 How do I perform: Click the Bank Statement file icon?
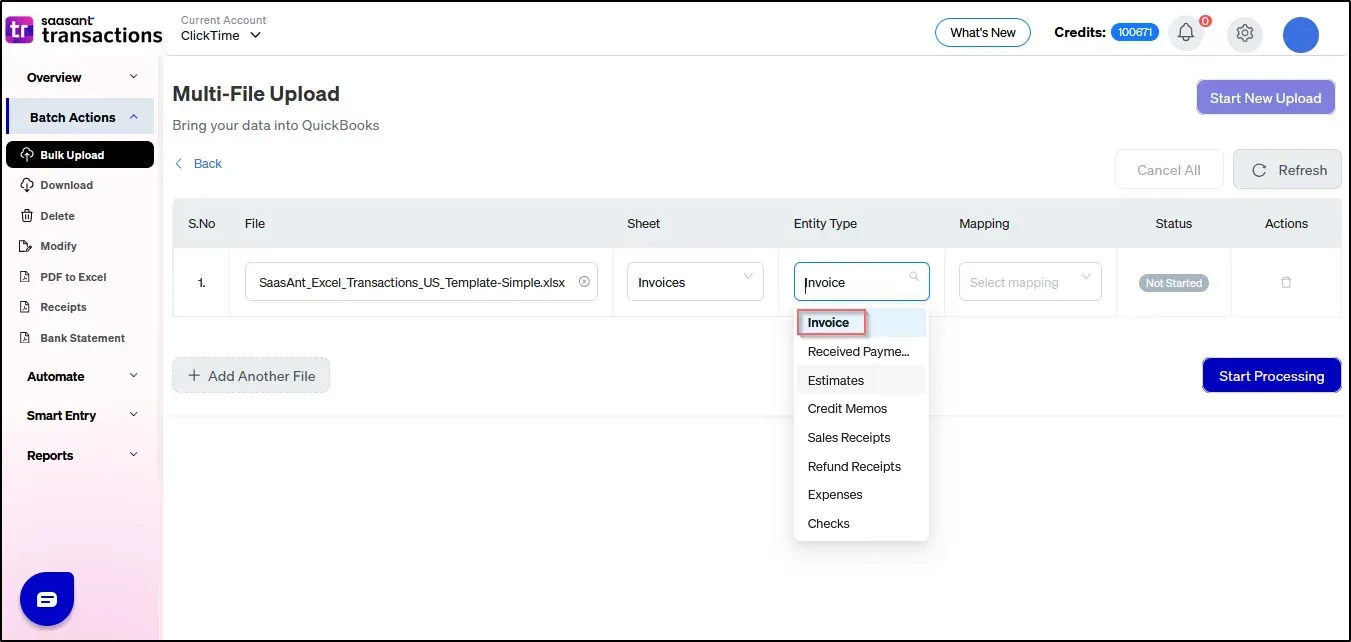pos(27,338)
